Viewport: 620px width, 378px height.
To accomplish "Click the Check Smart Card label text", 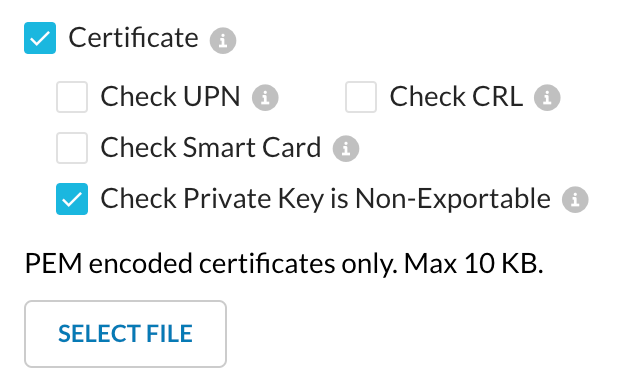I will (211, 148).
